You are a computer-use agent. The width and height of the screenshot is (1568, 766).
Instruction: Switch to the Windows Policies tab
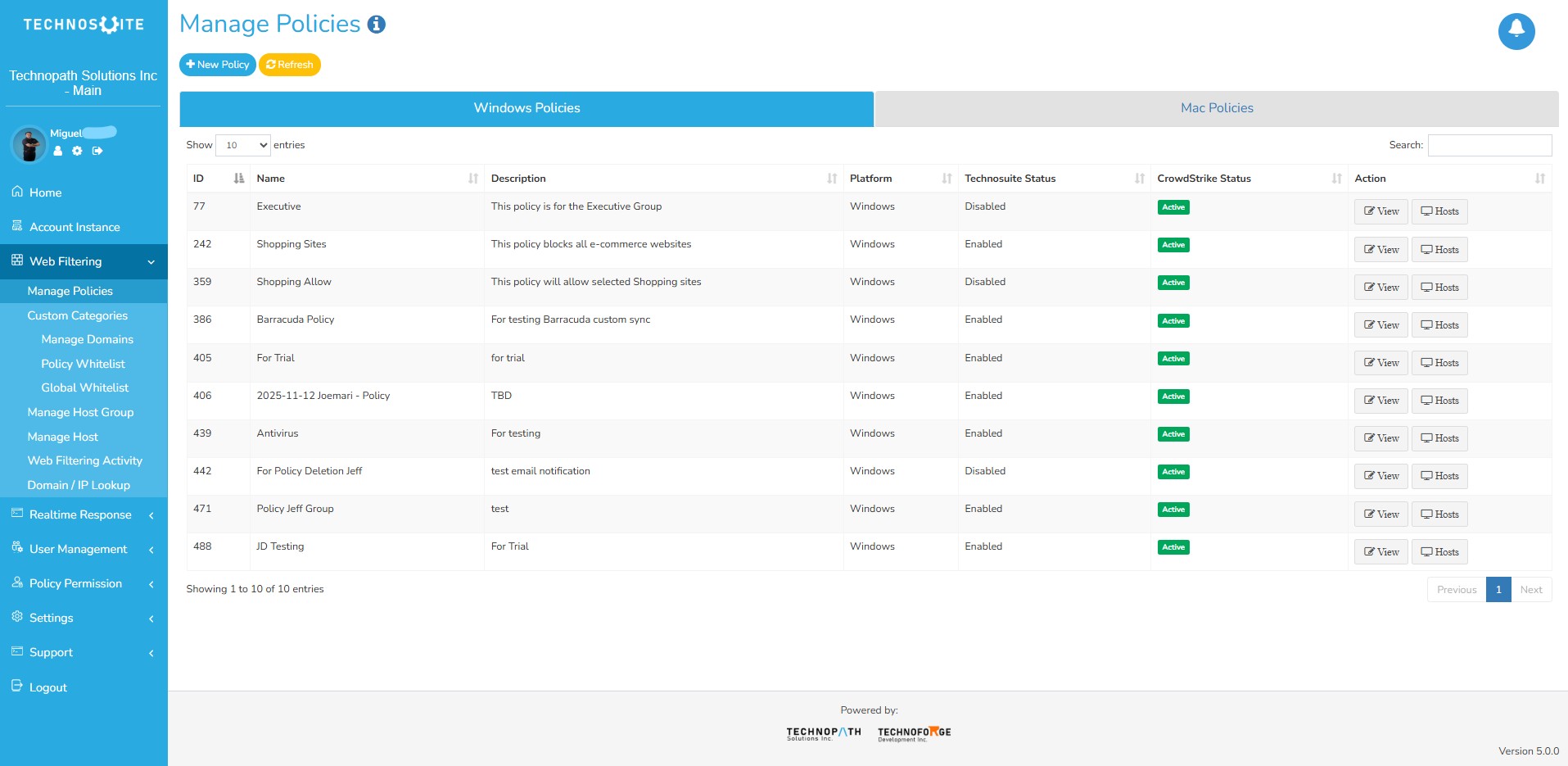(x=526, y=109)
